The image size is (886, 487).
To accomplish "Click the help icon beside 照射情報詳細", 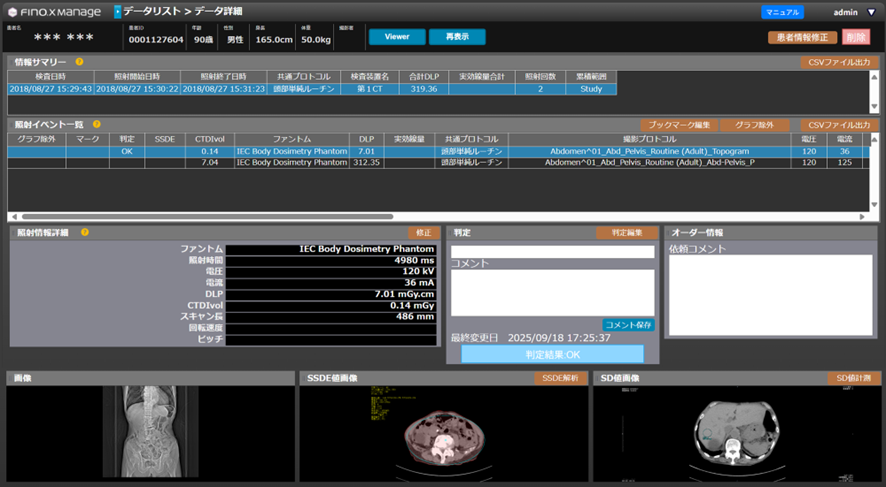I will pos(85,232).
